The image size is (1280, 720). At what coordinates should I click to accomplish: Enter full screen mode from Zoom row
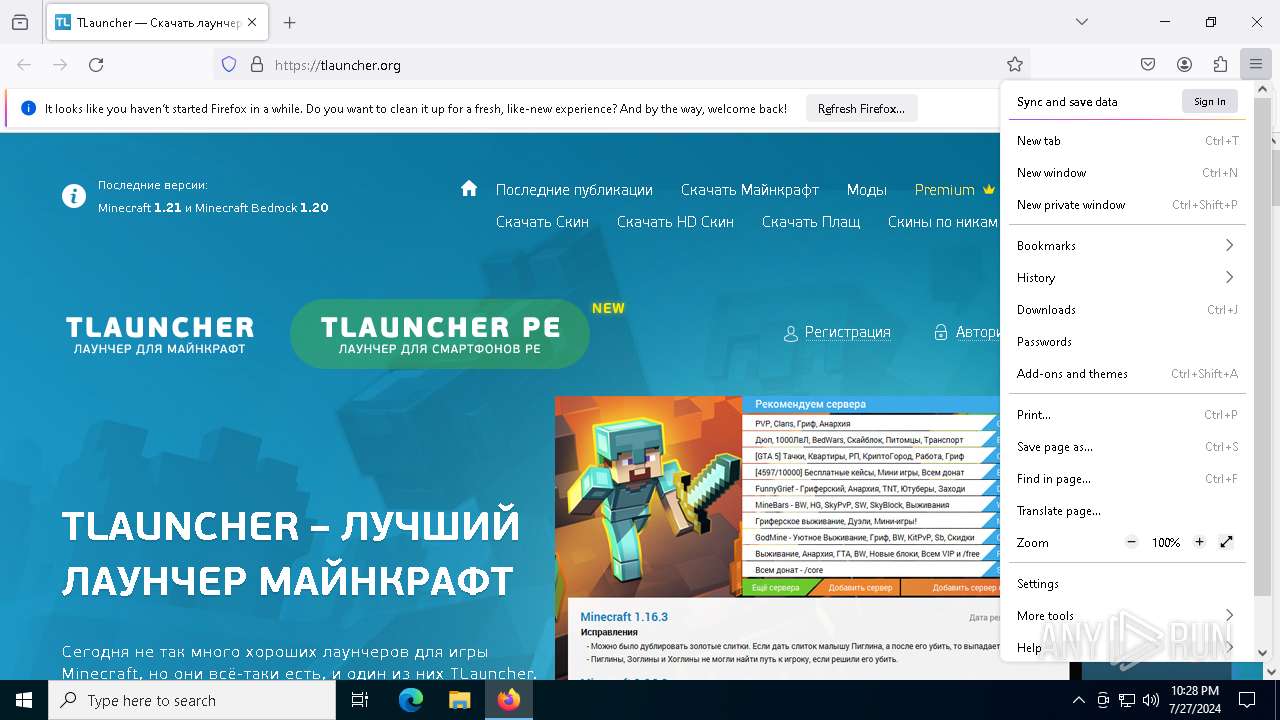1227,542
